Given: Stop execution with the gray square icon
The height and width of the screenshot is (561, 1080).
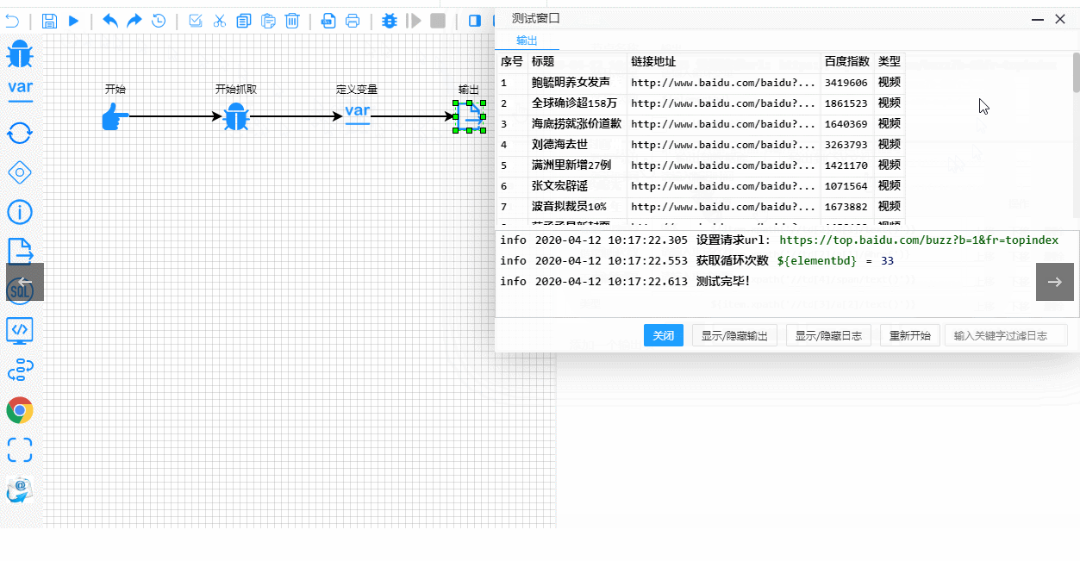Looking at the screenshot, I should (437, 21).
